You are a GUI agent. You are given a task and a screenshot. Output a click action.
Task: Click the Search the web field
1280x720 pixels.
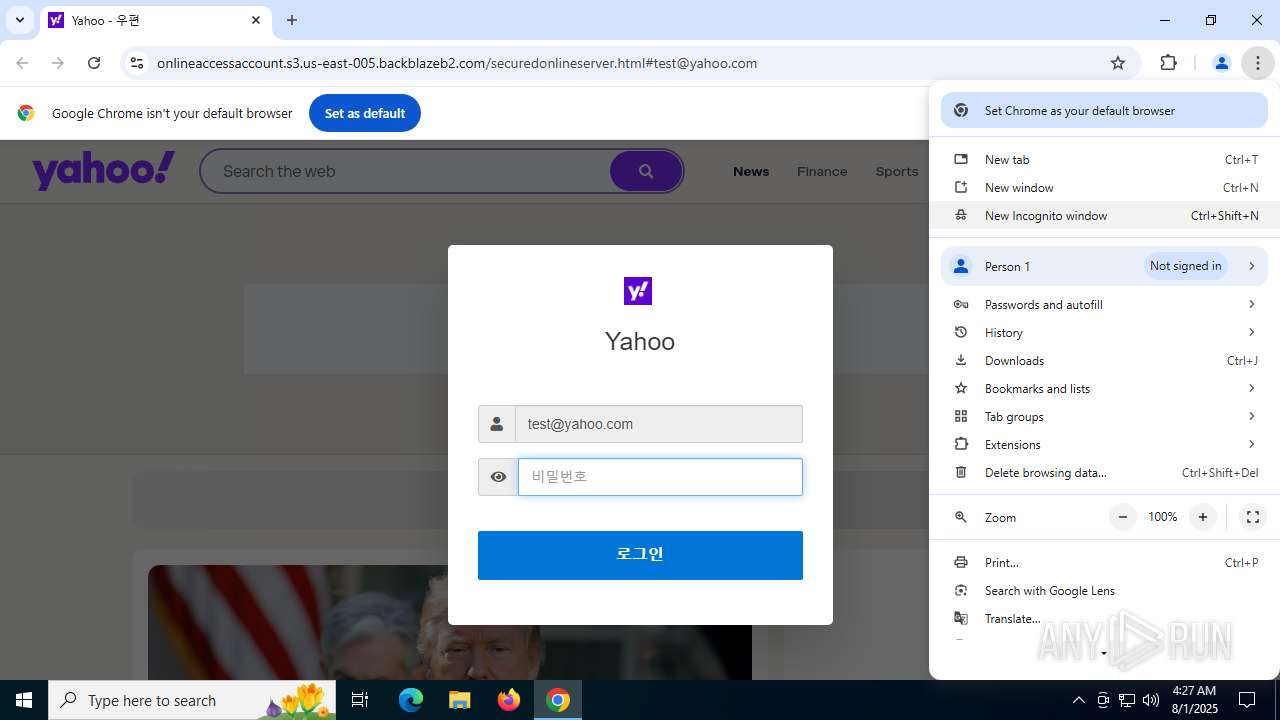(405, 171)
